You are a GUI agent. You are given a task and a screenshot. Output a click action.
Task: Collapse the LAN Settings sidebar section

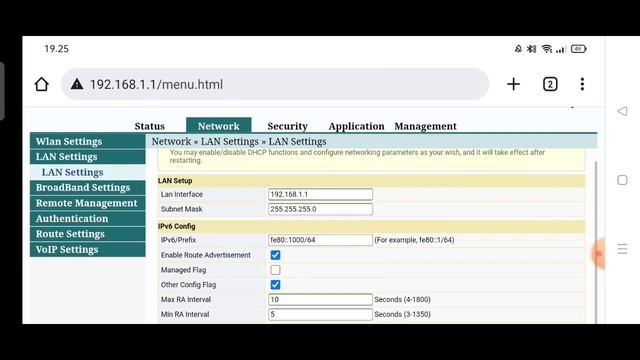click(88, 157)
